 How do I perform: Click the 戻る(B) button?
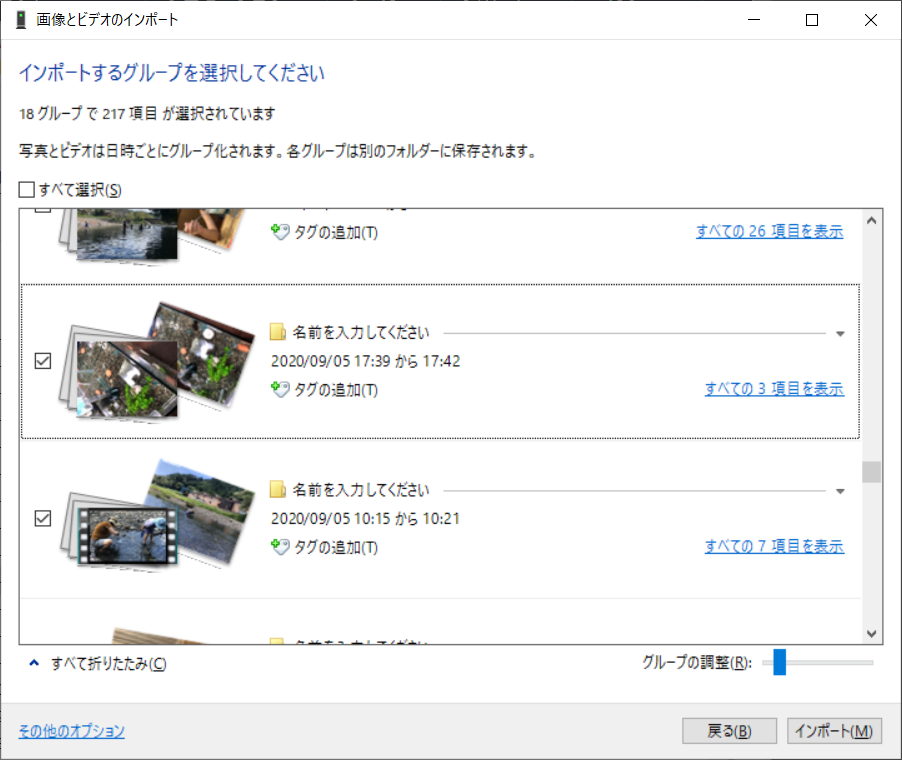coord(729,731)
